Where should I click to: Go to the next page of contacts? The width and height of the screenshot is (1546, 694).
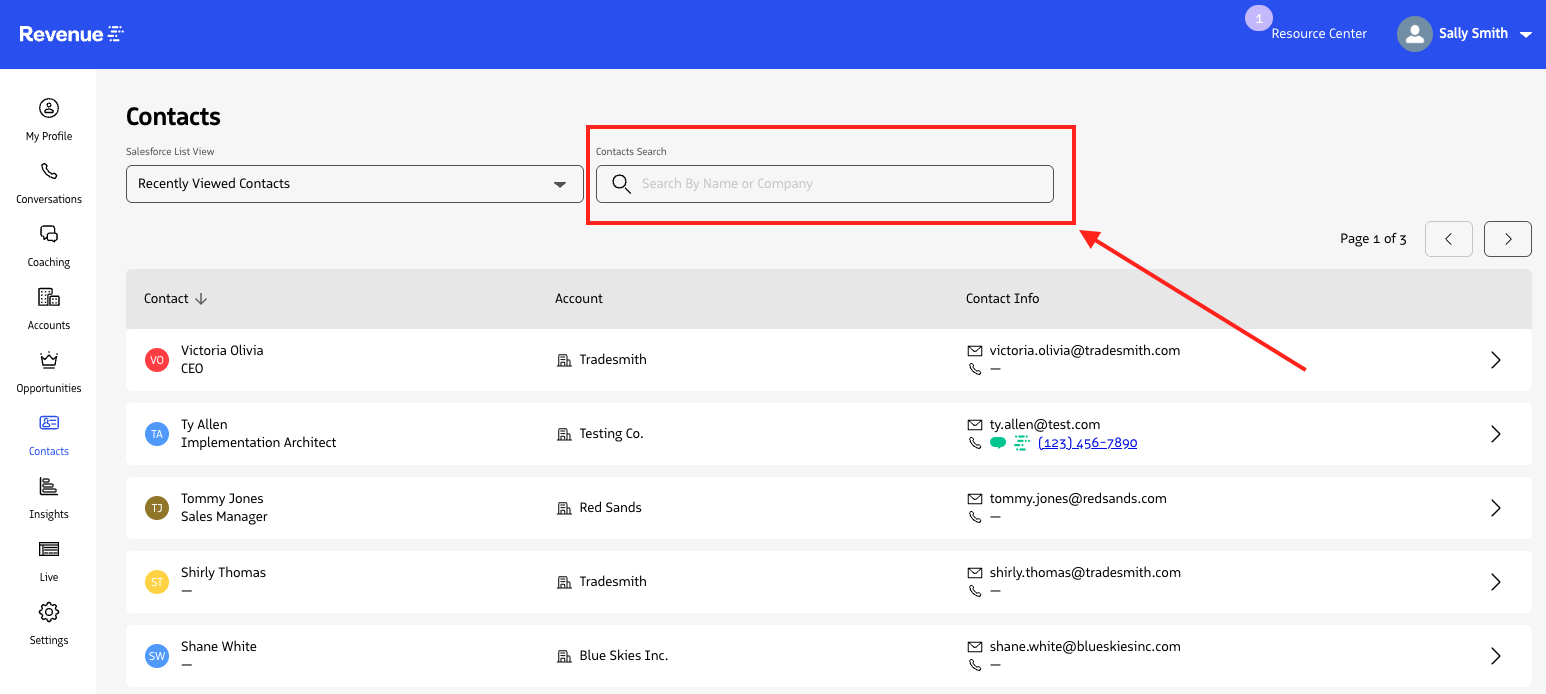(x=1507, y=239)
